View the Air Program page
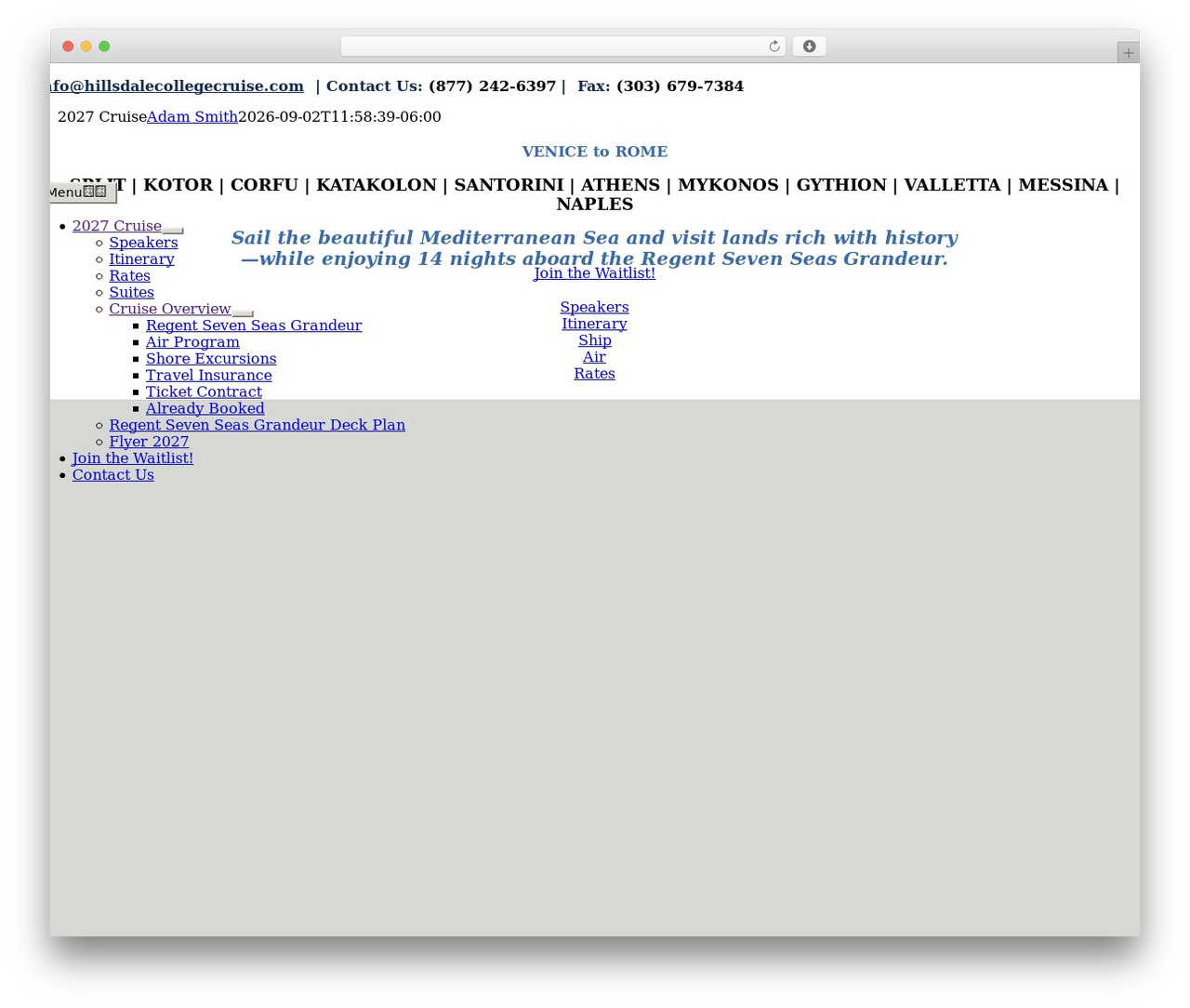Screen dimensions: 1190x1008 [x=192, y=342]
